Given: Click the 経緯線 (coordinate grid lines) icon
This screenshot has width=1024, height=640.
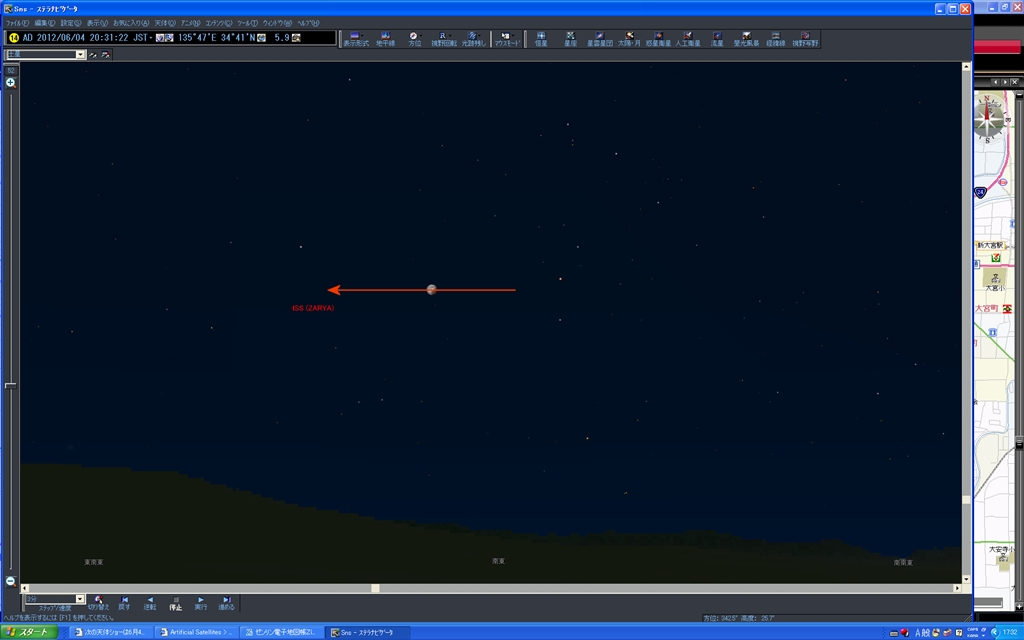Looking at the screenshot, I should click(x=775, y=38).
